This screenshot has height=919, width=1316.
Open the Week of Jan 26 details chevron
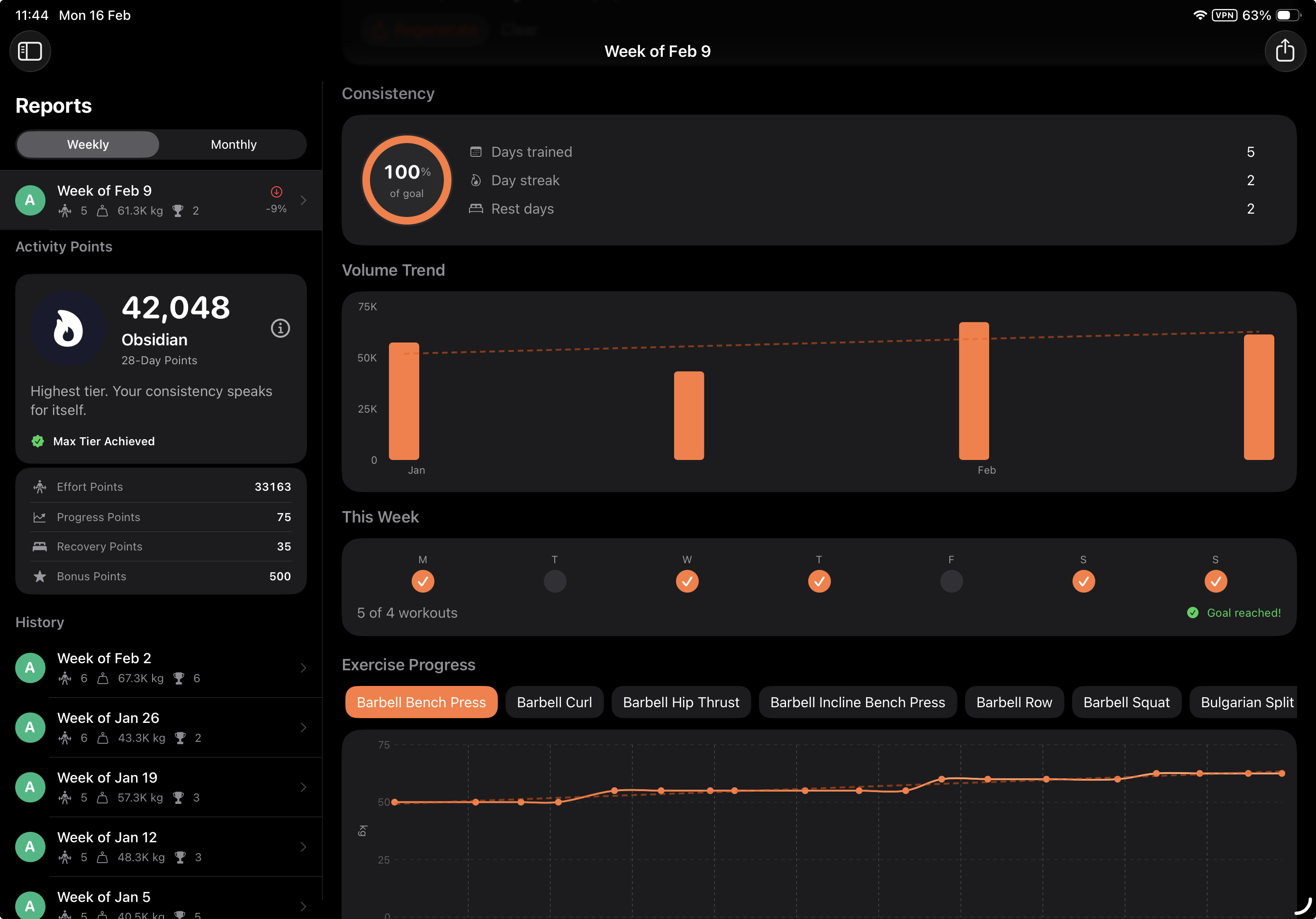tap(303, 727)
